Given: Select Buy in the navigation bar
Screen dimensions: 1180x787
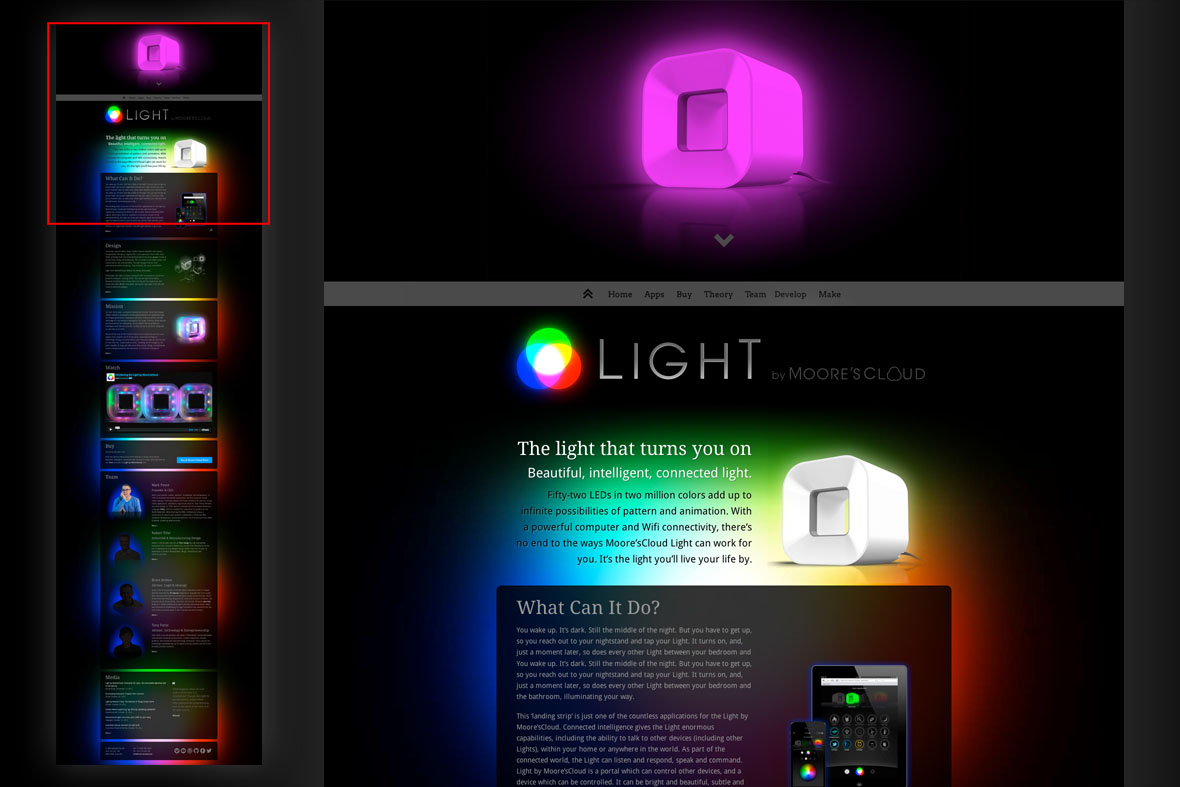Looking at the screenshot, I should (x=684, y=294).
